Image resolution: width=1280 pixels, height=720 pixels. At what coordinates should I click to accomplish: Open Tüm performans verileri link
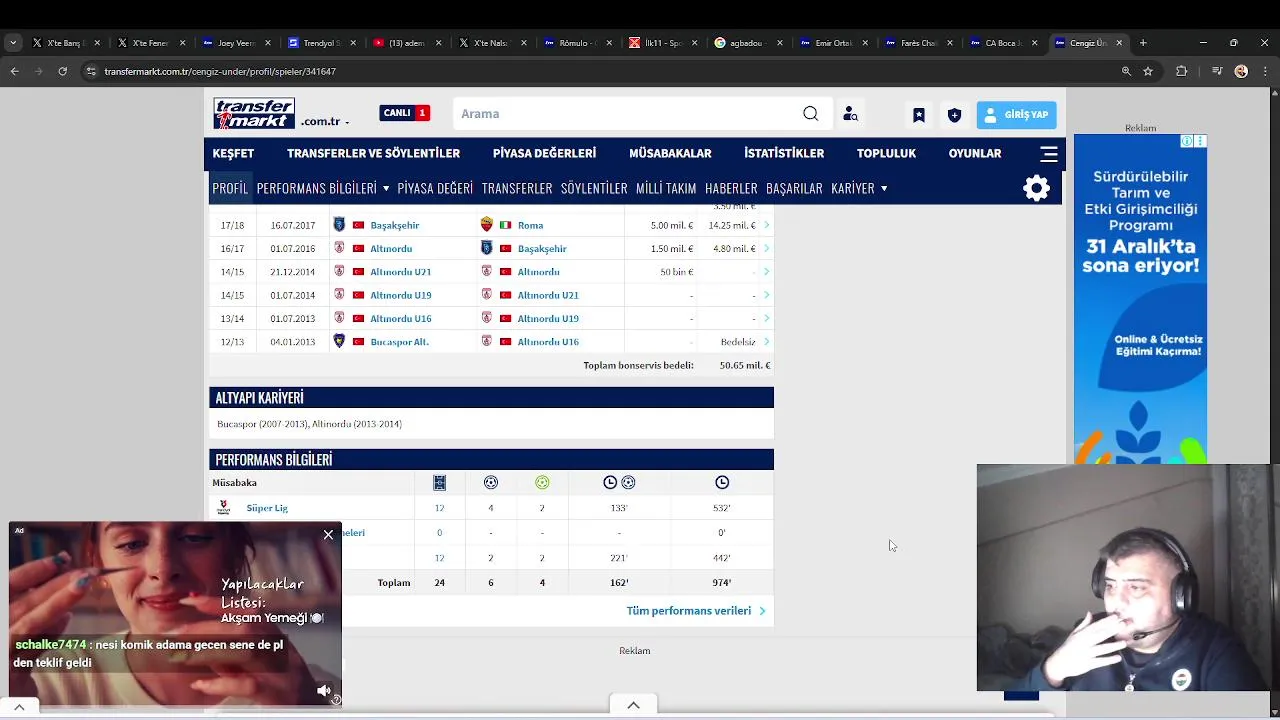pos(695,610)
